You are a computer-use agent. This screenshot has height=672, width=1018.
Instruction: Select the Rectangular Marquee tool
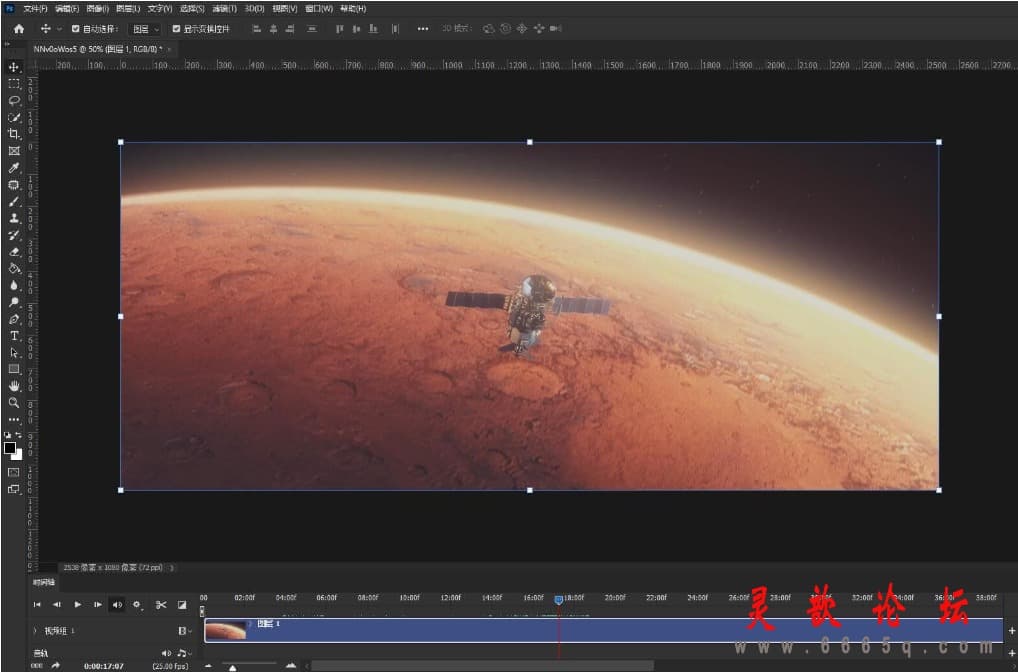coord(14,84)
